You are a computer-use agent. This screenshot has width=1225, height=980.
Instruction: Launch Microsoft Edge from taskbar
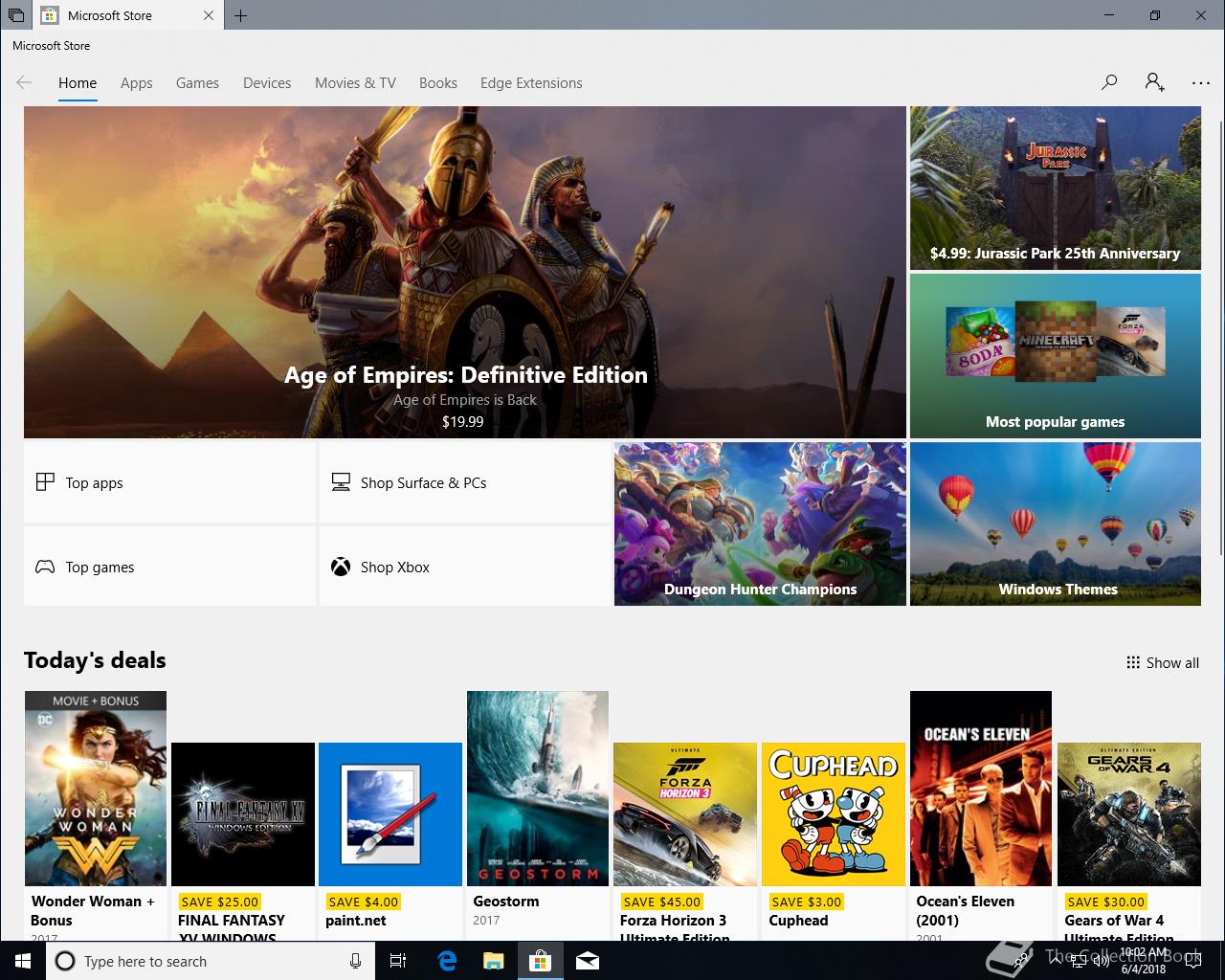click(447, 961)
